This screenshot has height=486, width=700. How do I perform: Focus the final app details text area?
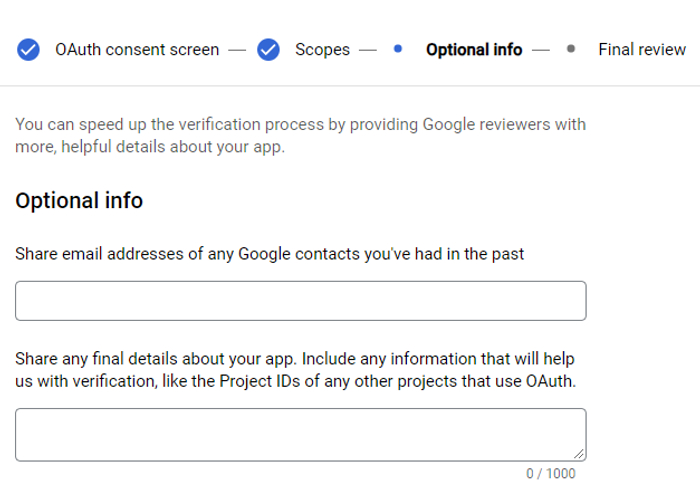[301, 435]
